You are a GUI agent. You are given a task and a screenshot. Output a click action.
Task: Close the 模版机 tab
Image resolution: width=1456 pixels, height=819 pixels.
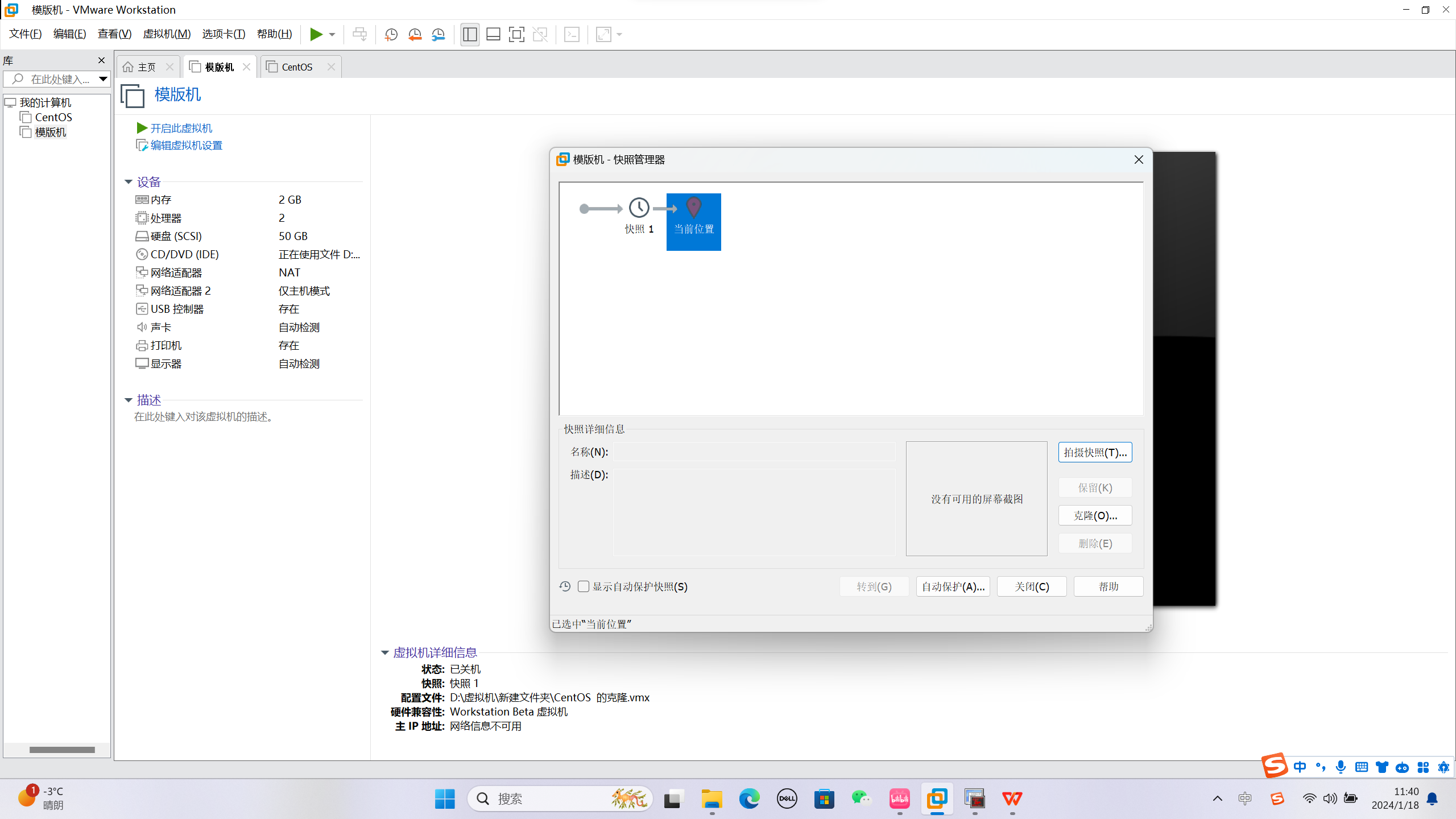(246, 67)
